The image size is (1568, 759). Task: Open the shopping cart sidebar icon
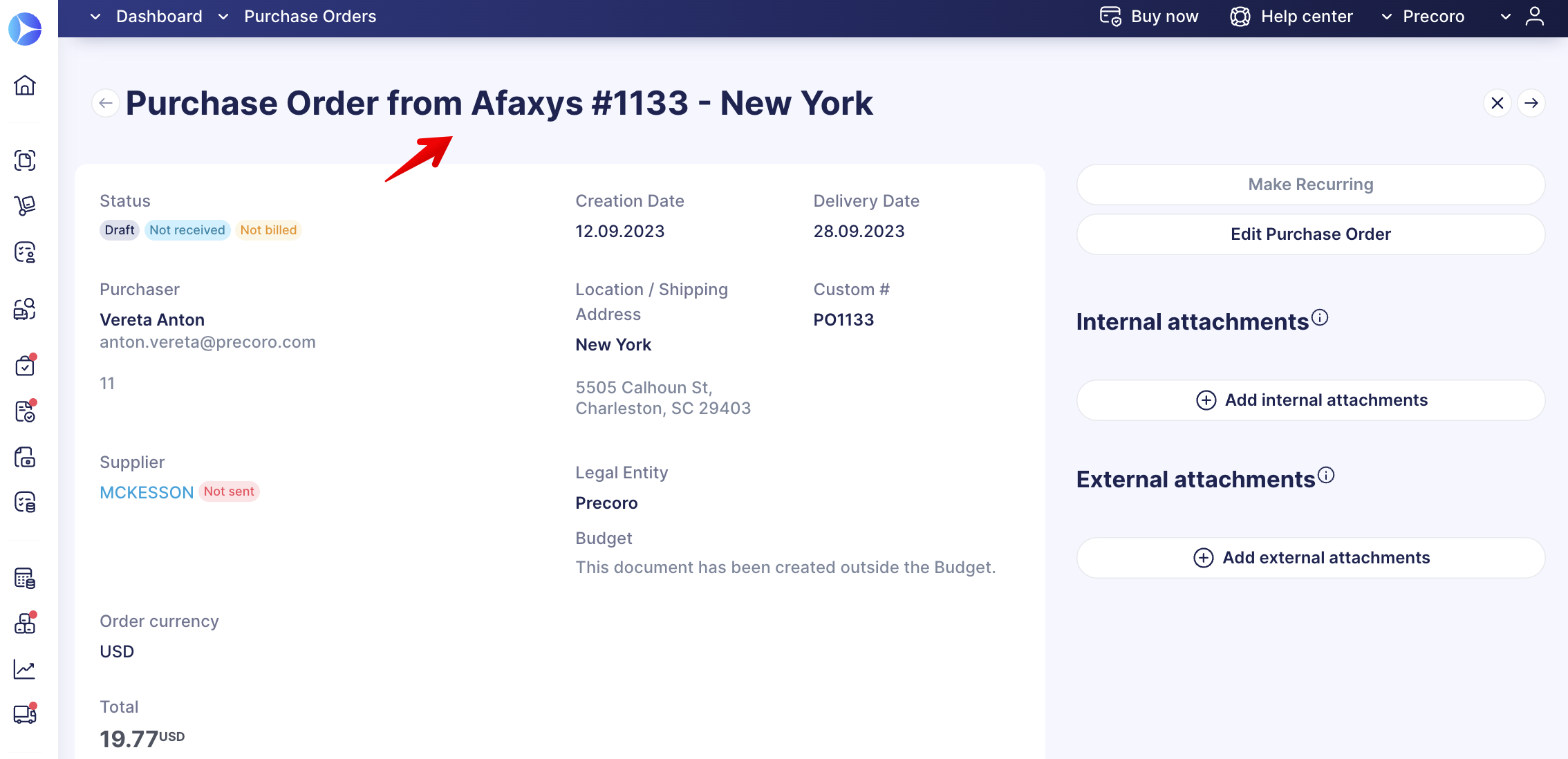(25, 205)
